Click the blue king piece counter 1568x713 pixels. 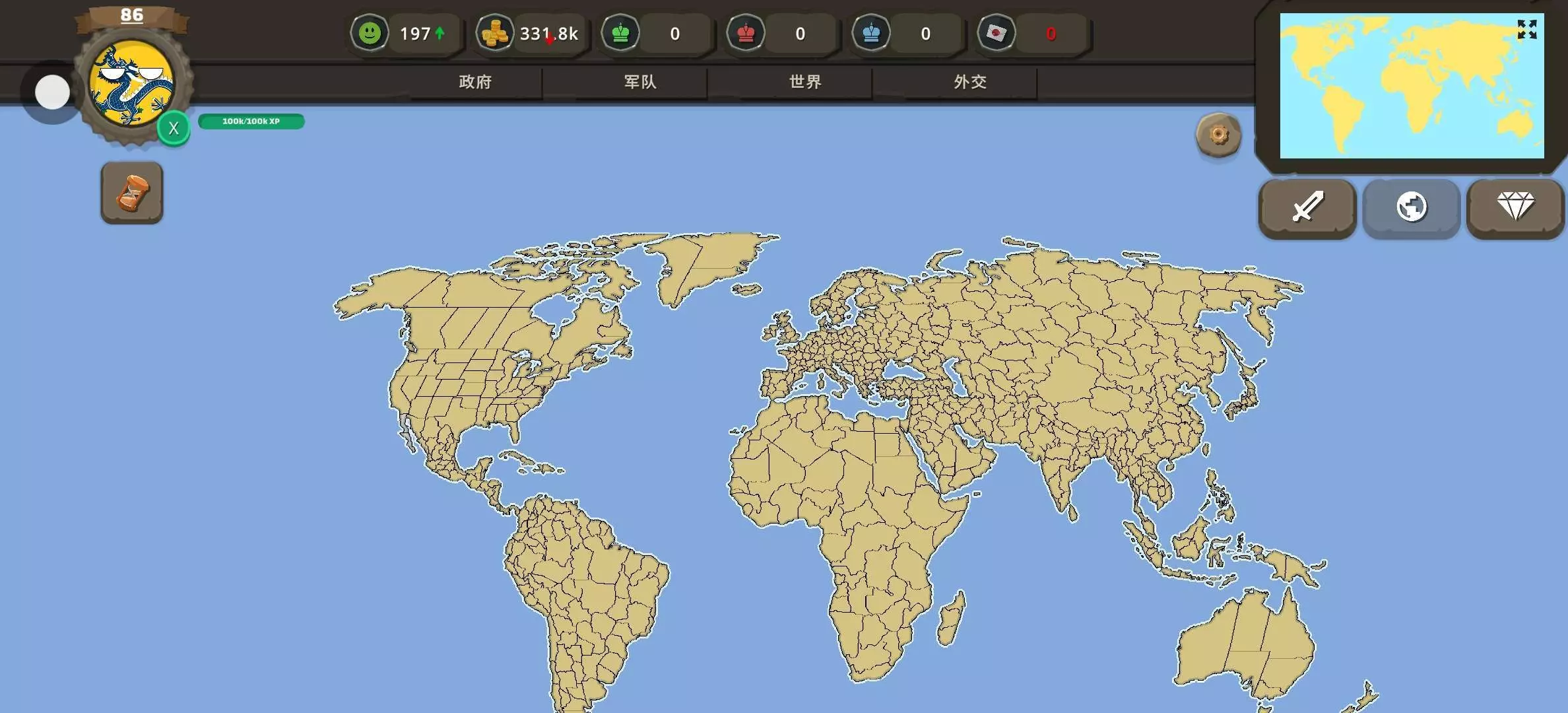[871, 33]
